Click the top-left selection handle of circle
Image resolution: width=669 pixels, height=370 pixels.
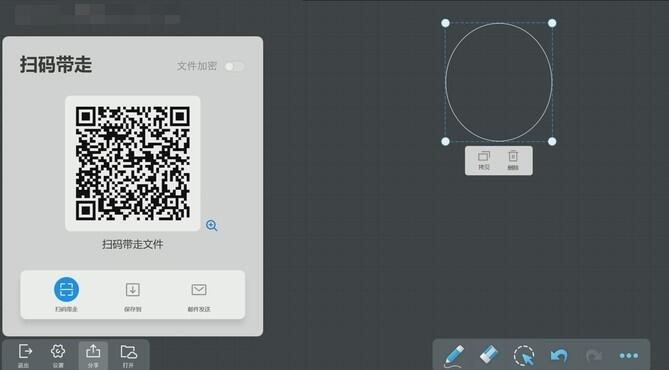(x=445, y=23)
